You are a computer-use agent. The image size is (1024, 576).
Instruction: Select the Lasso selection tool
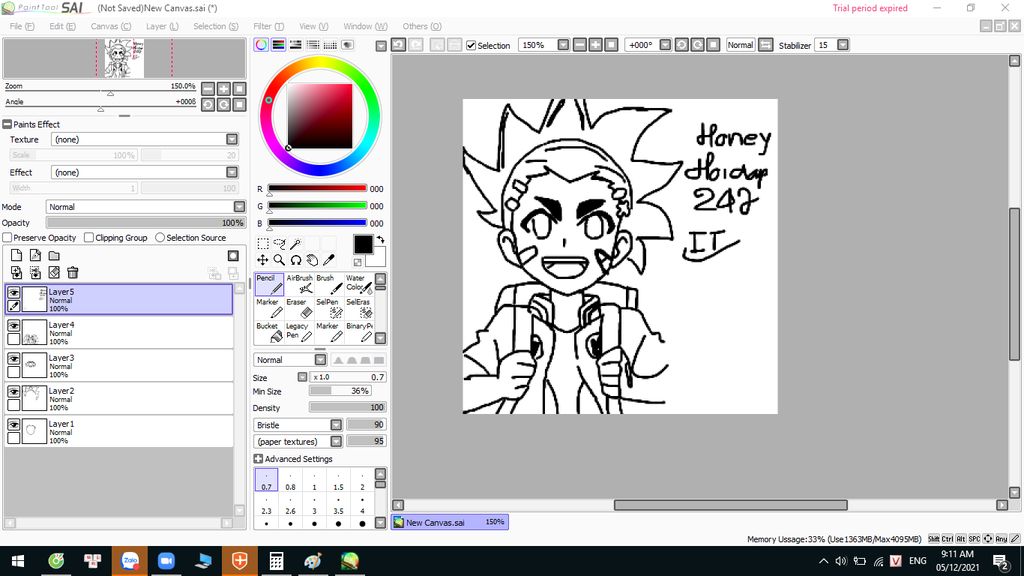click(x=280, y=244)
